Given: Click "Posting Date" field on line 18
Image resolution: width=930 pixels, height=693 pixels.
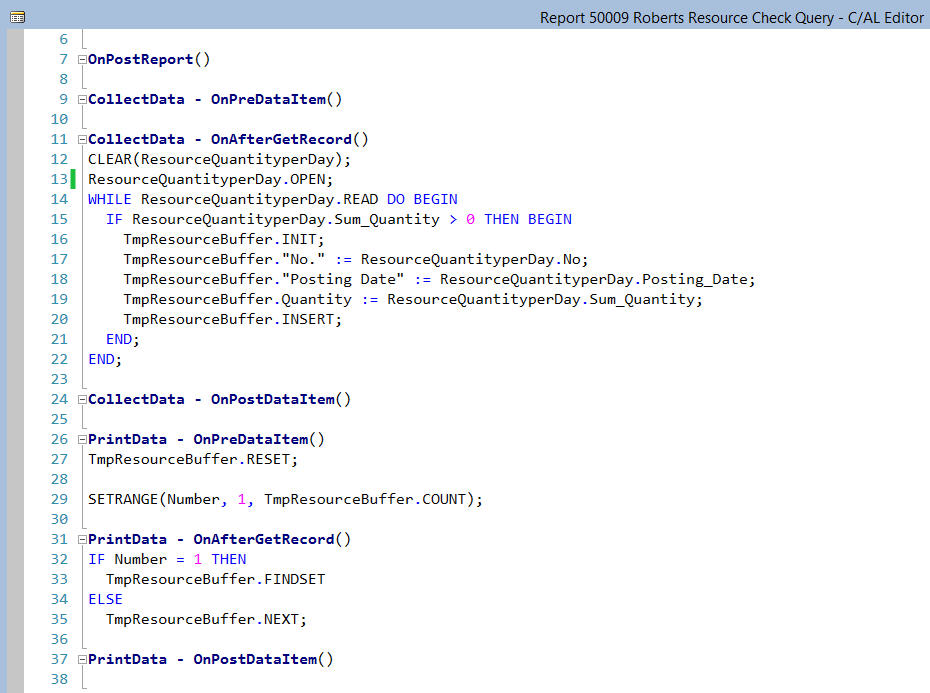Looking at the screenshot, I should click(343, 279).
